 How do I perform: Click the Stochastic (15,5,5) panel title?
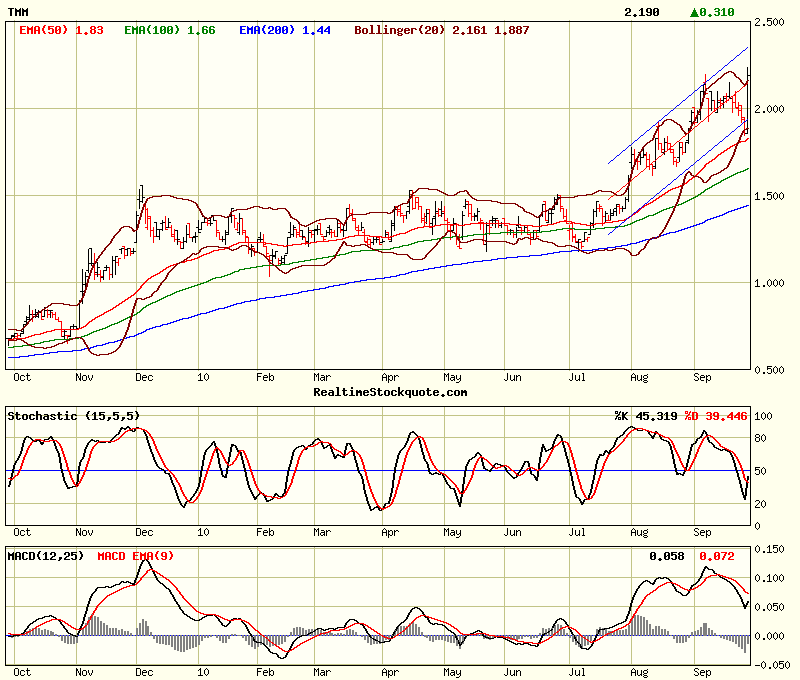(73, 416)
